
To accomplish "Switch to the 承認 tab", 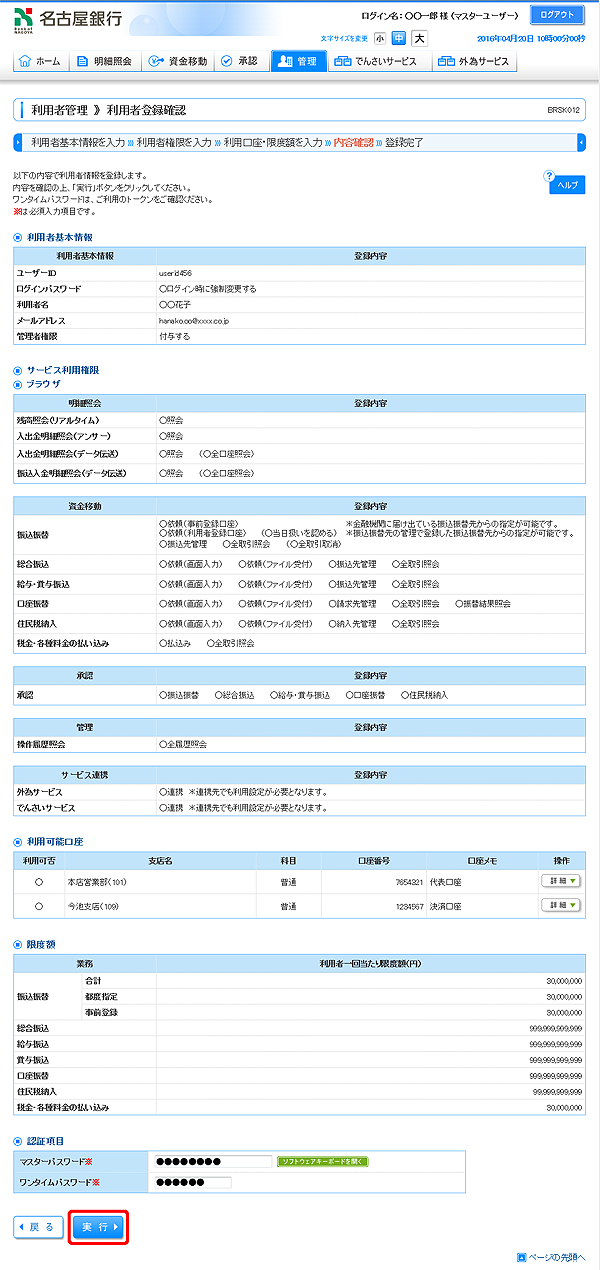I will 241,61.
